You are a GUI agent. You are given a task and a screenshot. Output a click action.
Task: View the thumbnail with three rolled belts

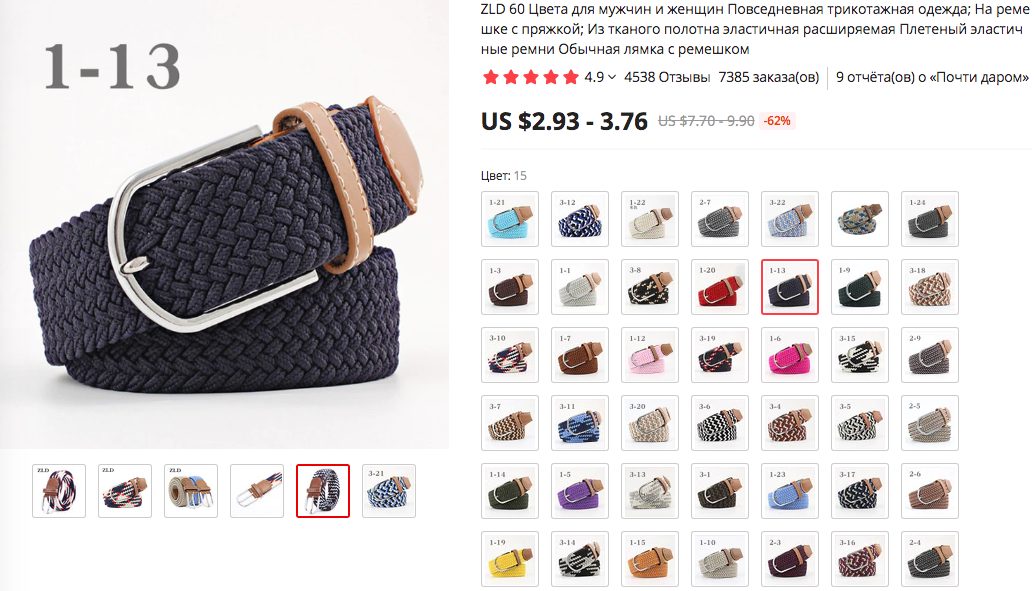pos(191,491)
